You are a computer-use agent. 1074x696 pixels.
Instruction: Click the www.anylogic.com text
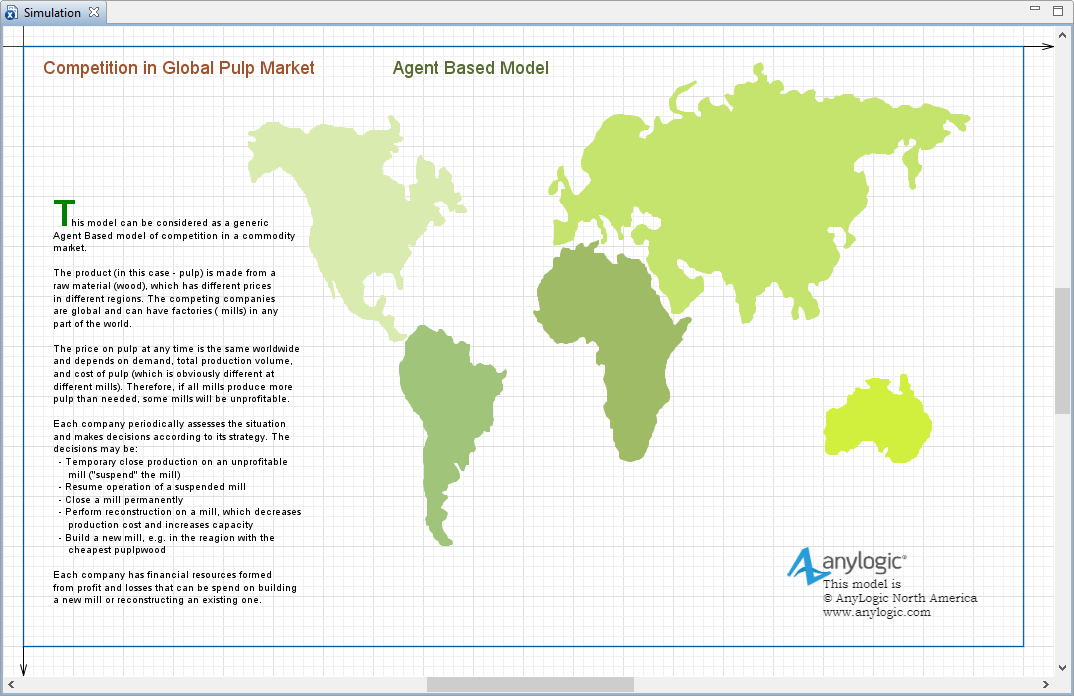click(x=877, y=612)
